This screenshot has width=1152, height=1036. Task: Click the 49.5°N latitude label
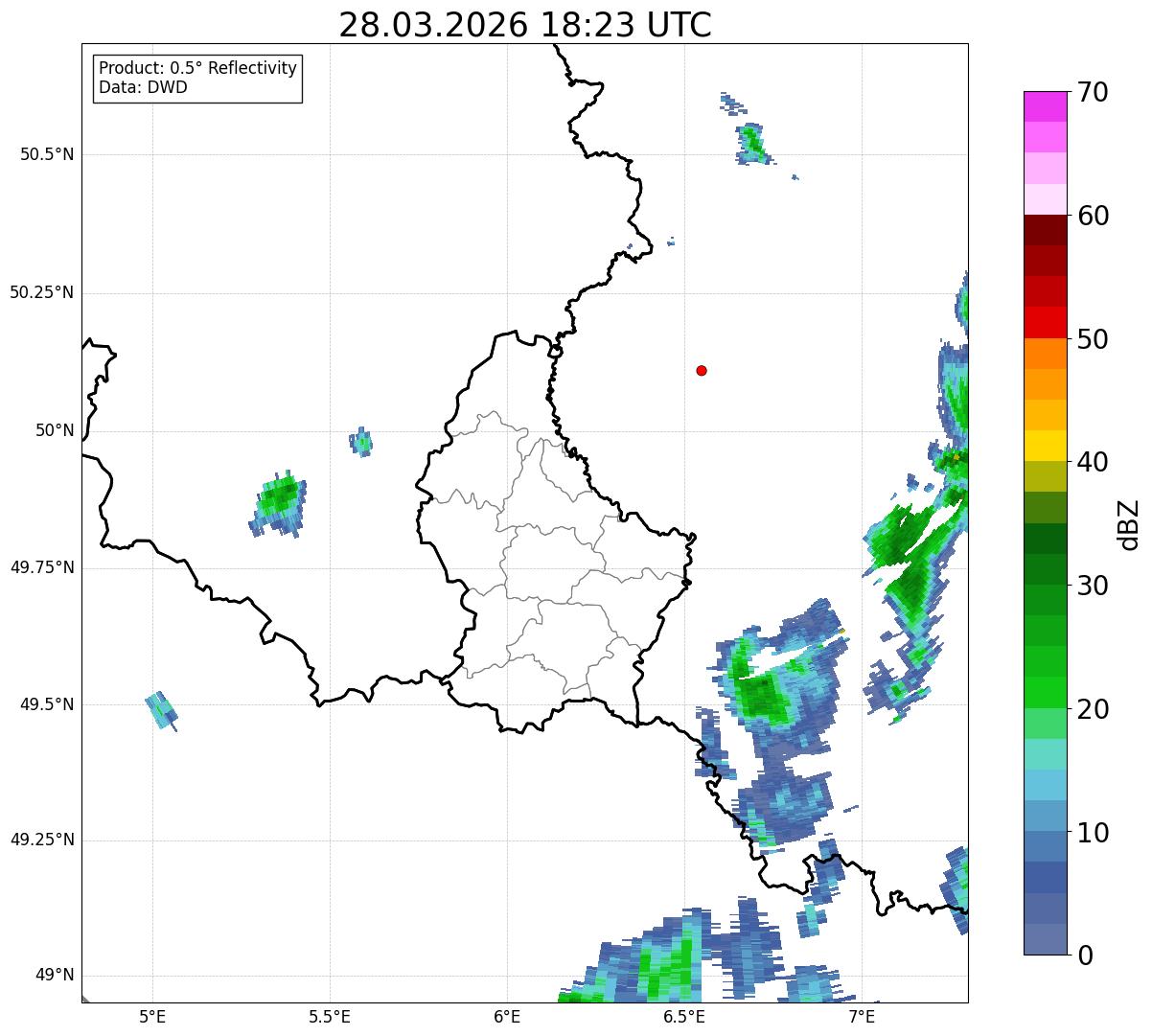(x=47, y=704)
